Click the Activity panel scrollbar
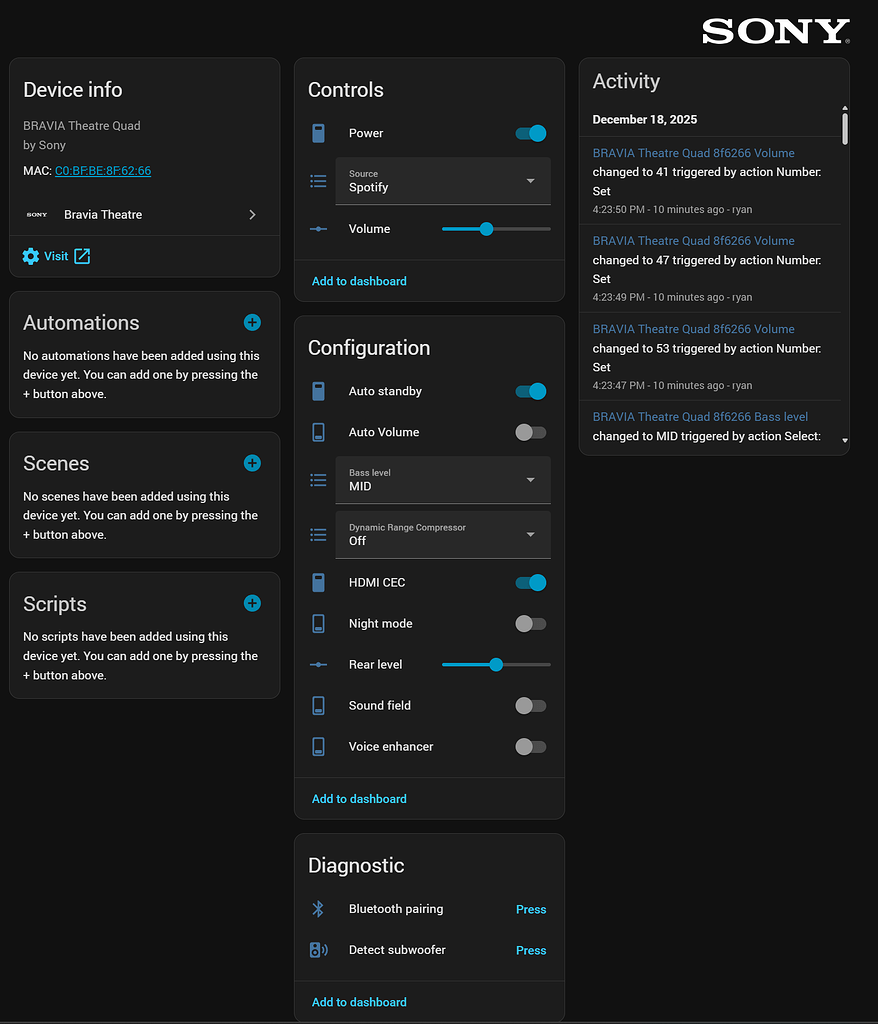 pos(845,128)
